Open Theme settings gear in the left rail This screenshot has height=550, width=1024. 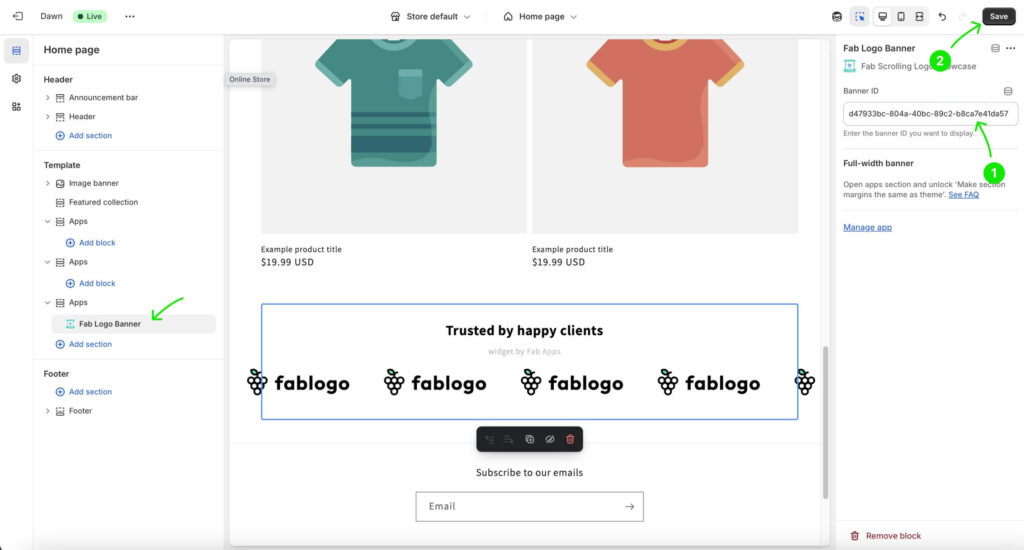pyautogui.click(x=16, y=78)
